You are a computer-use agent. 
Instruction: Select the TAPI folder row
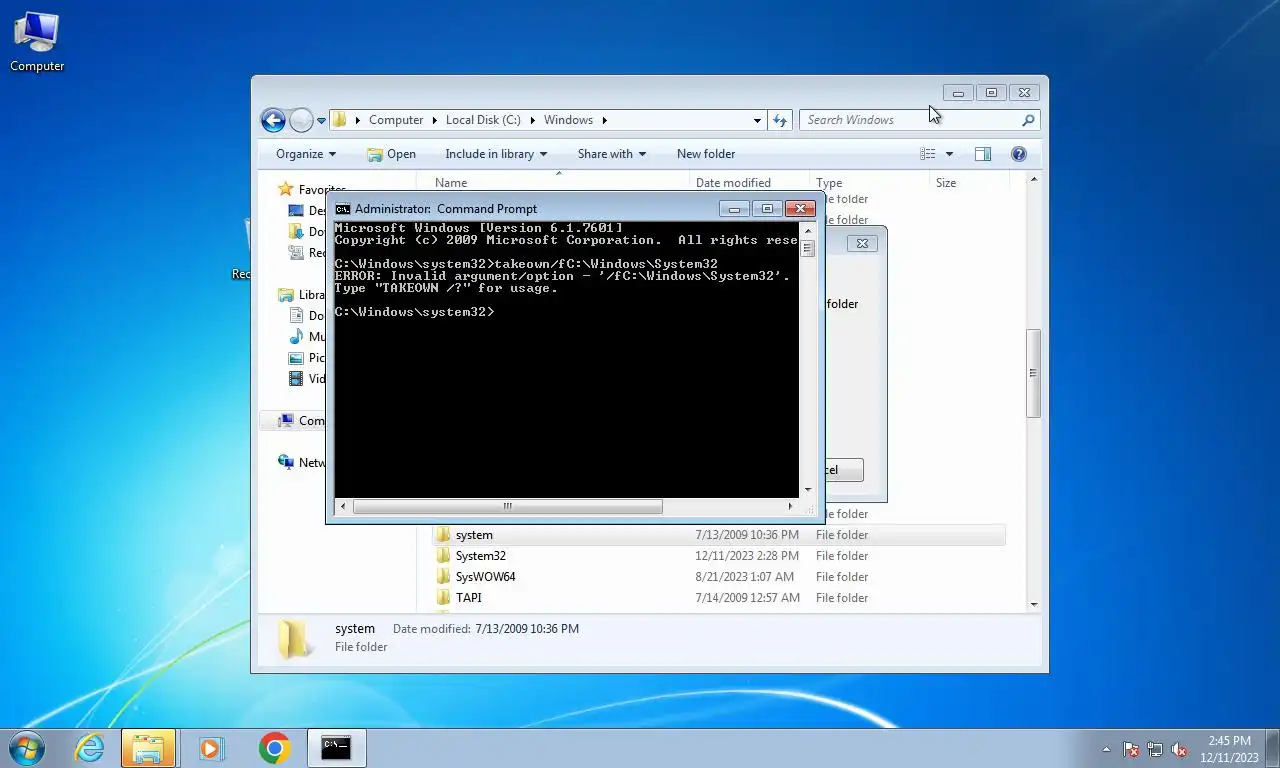(719, 598)
